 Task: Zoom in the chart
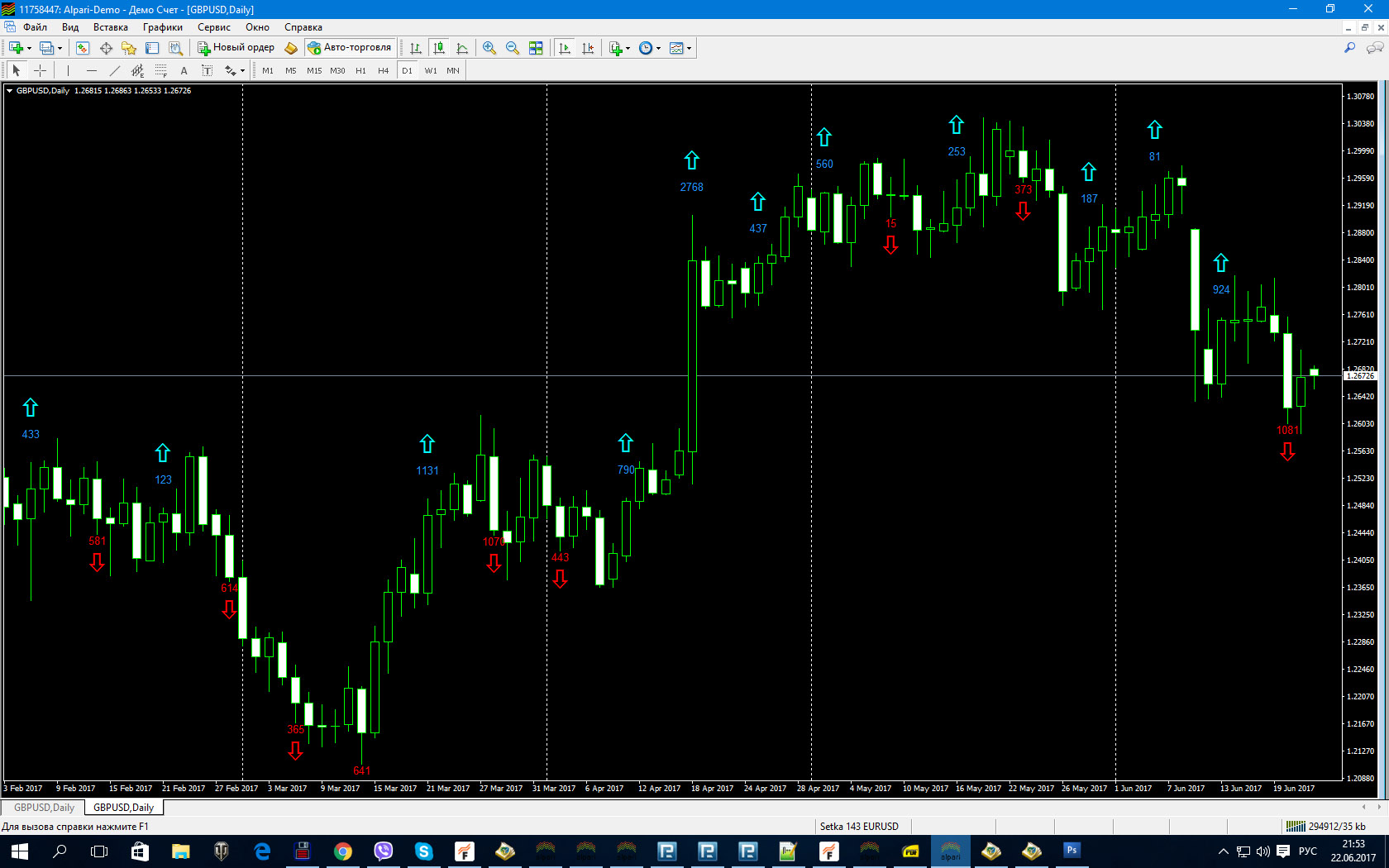(489, 48)
